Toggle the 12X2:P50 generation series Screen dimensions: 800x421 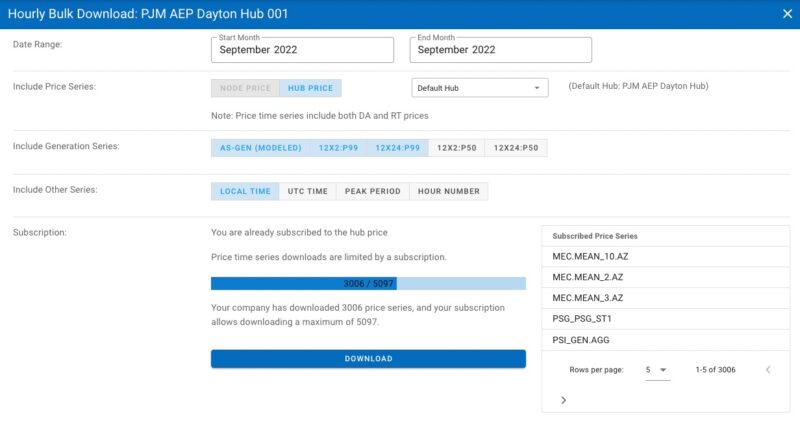pyautogui.click(x=457, y=148)
